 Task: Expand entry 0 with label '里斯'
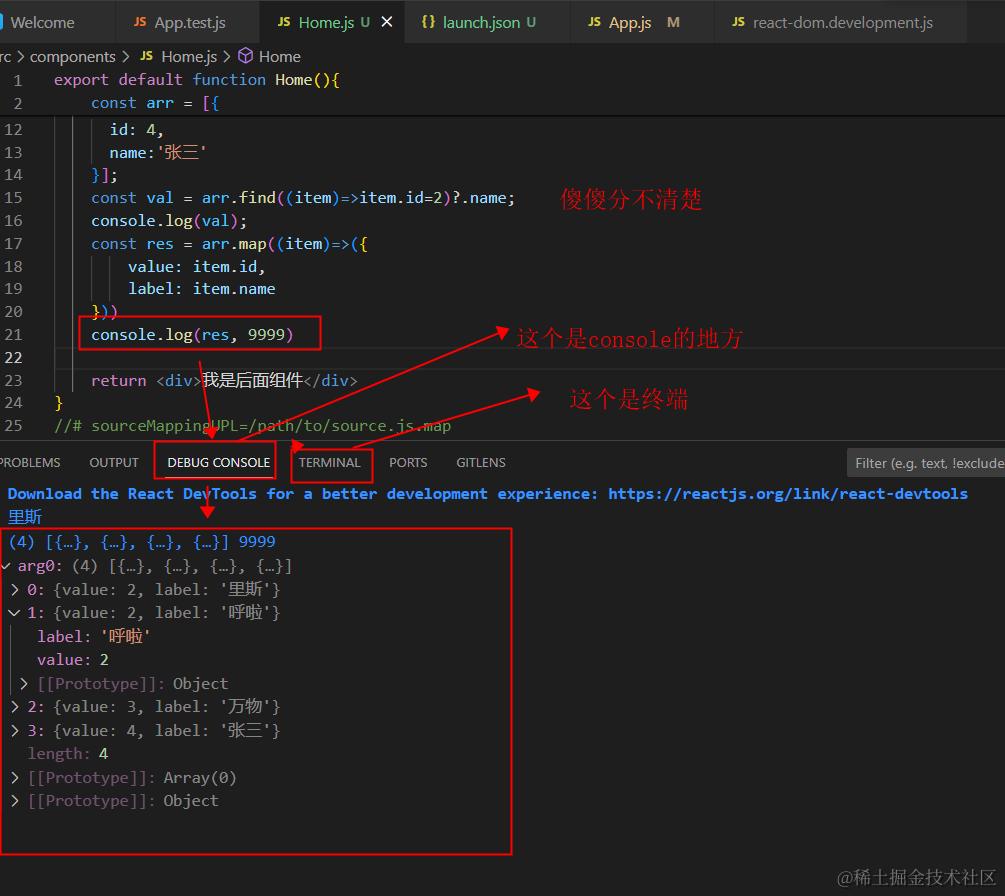click(15, 589)
